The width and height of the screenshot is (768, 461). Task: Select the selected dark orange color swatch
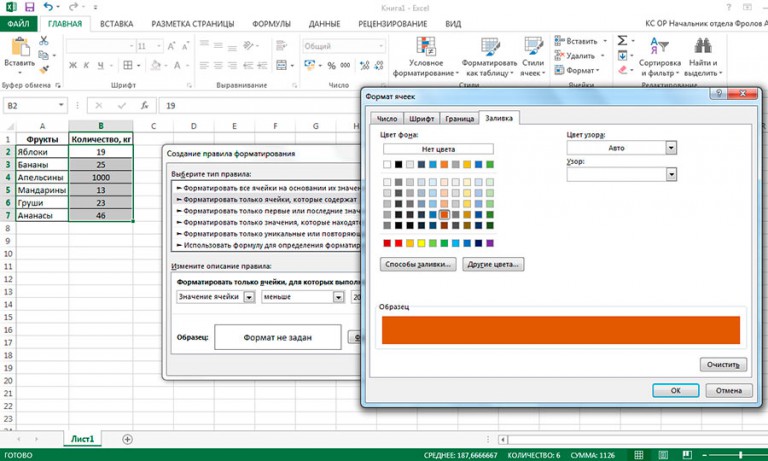pos(444,215)
